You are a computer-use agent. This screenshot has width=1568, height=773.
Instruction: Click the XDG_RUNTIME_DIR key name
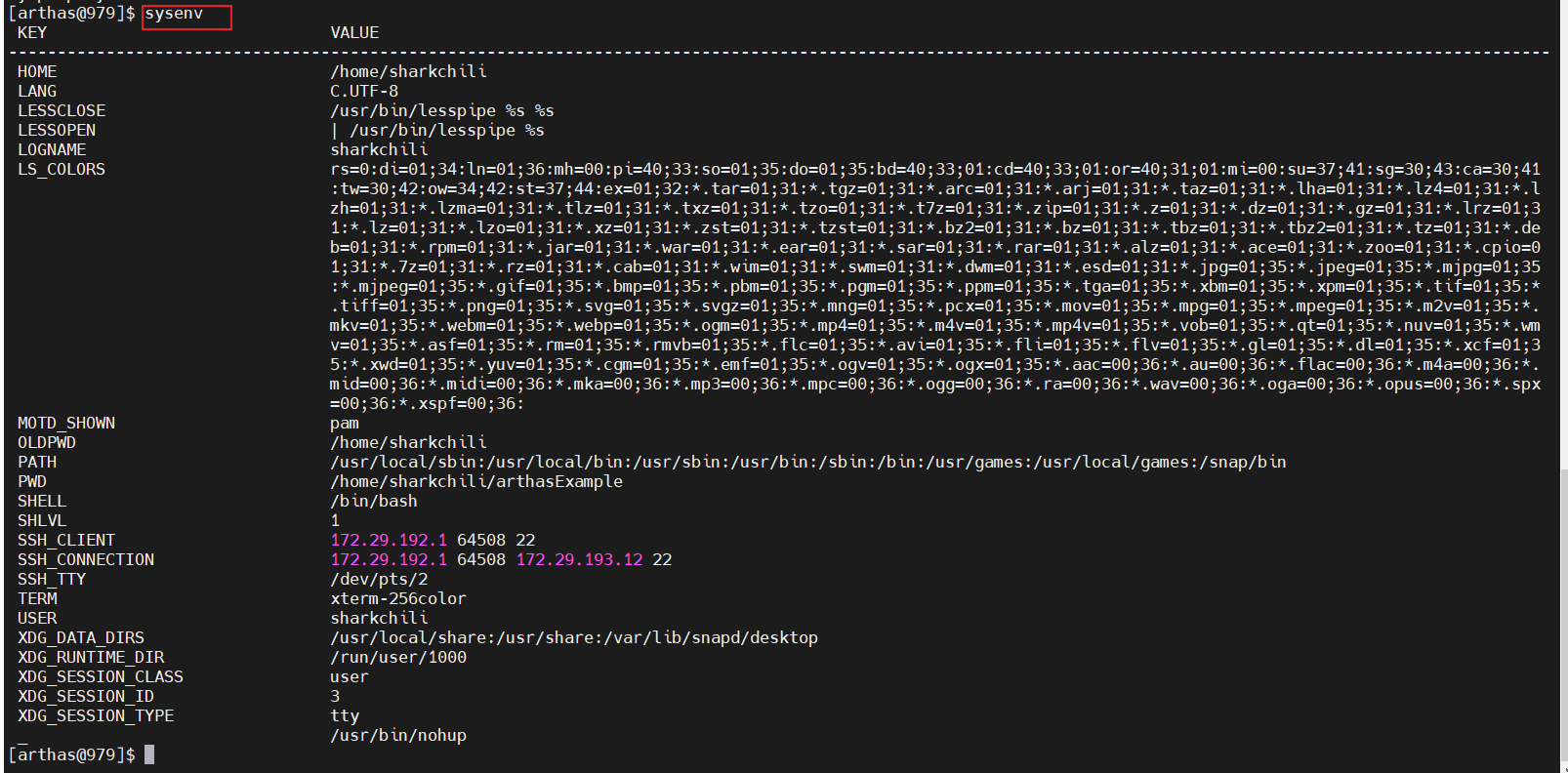(91, 657)
